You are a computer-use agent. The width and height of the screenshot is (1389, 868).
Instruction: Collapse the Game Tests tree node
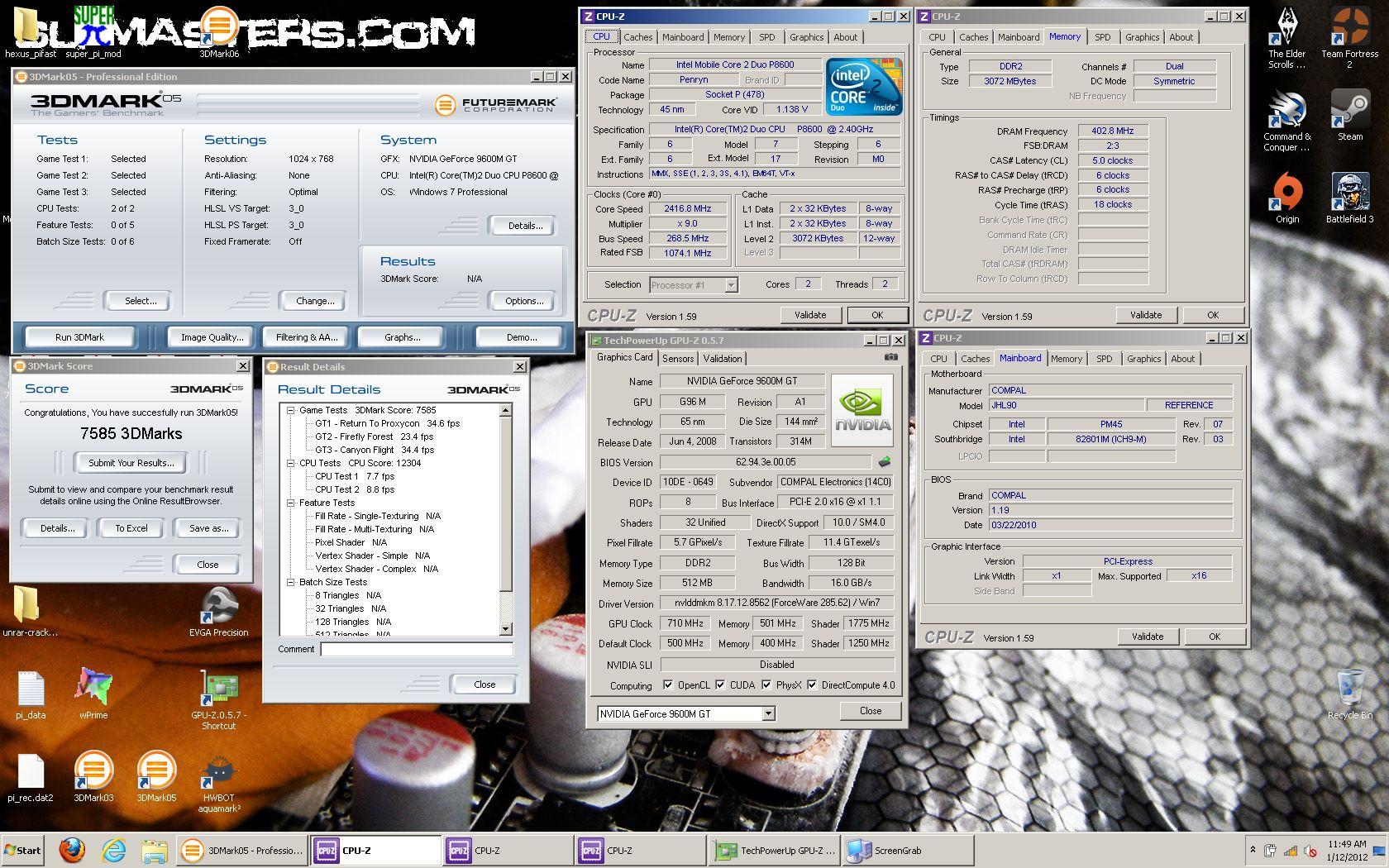[x=291, y=410]
